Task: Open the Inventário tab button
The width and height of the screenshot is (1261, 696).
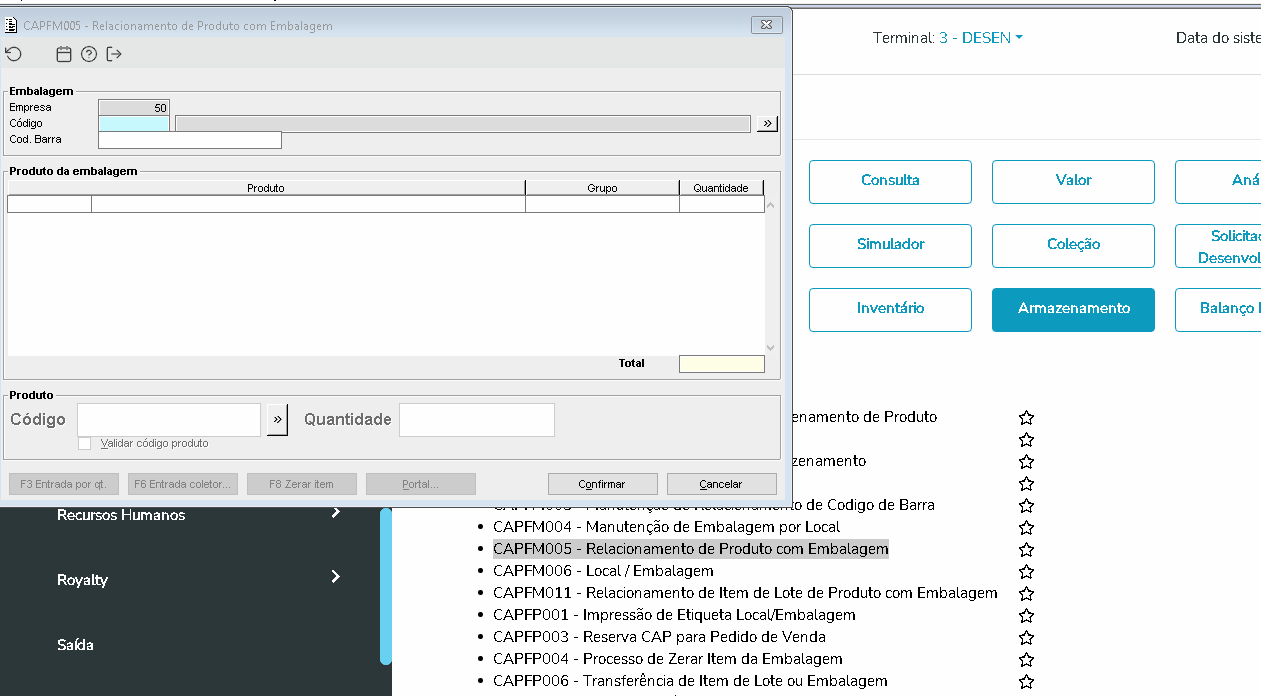Action: click(890, 309)
